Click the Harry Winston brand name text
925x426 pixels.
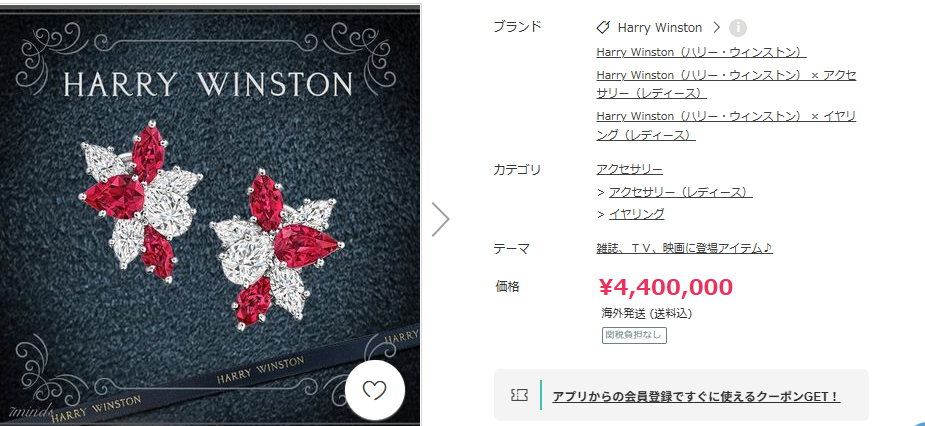coord(660,28)
